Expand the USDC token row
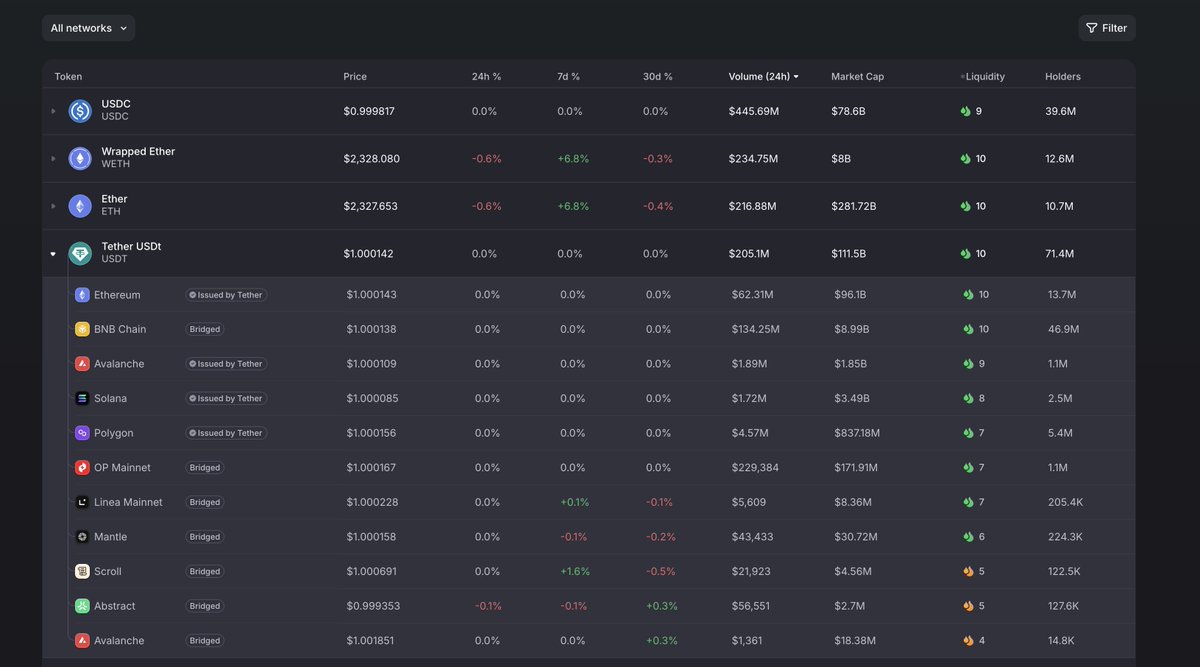 click(54, 111)
